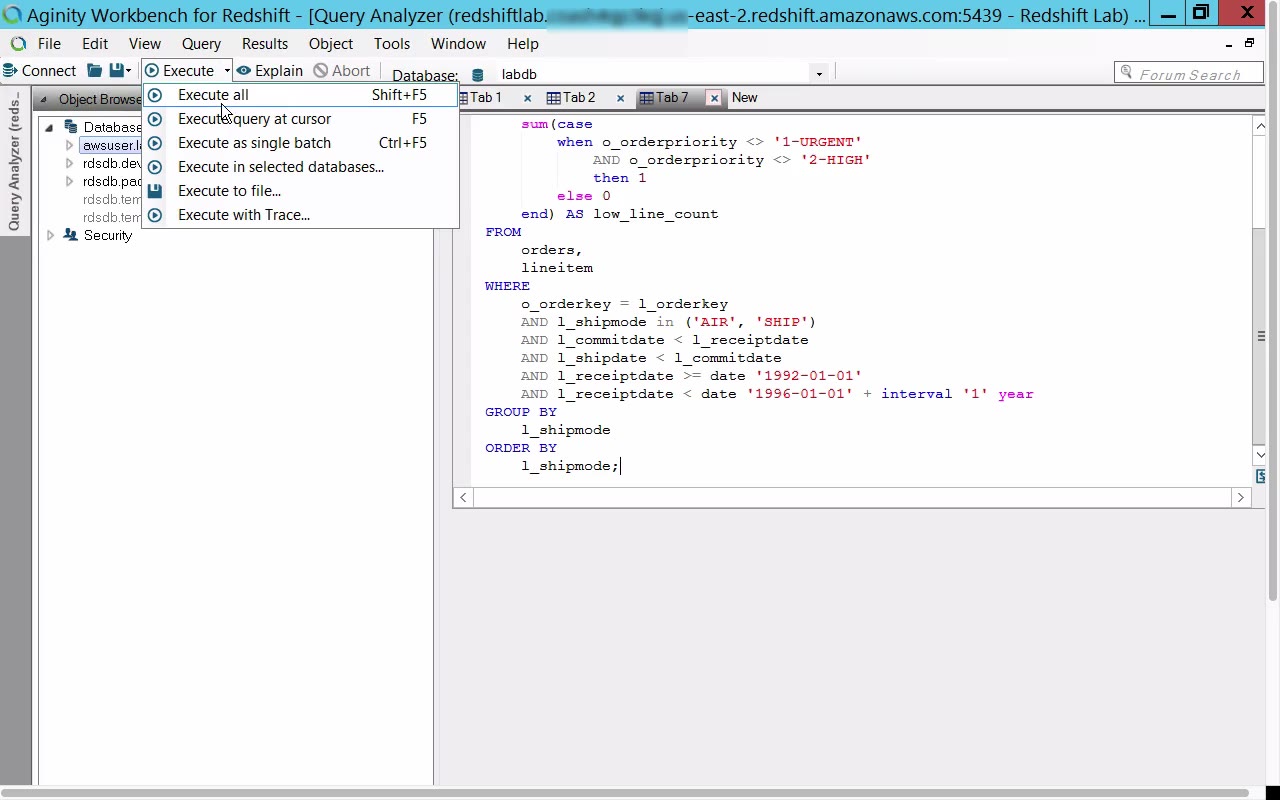The width and height of the screenshot is (1280, 800).
Task: Open the Edit menu
Action: click(95, 44)
